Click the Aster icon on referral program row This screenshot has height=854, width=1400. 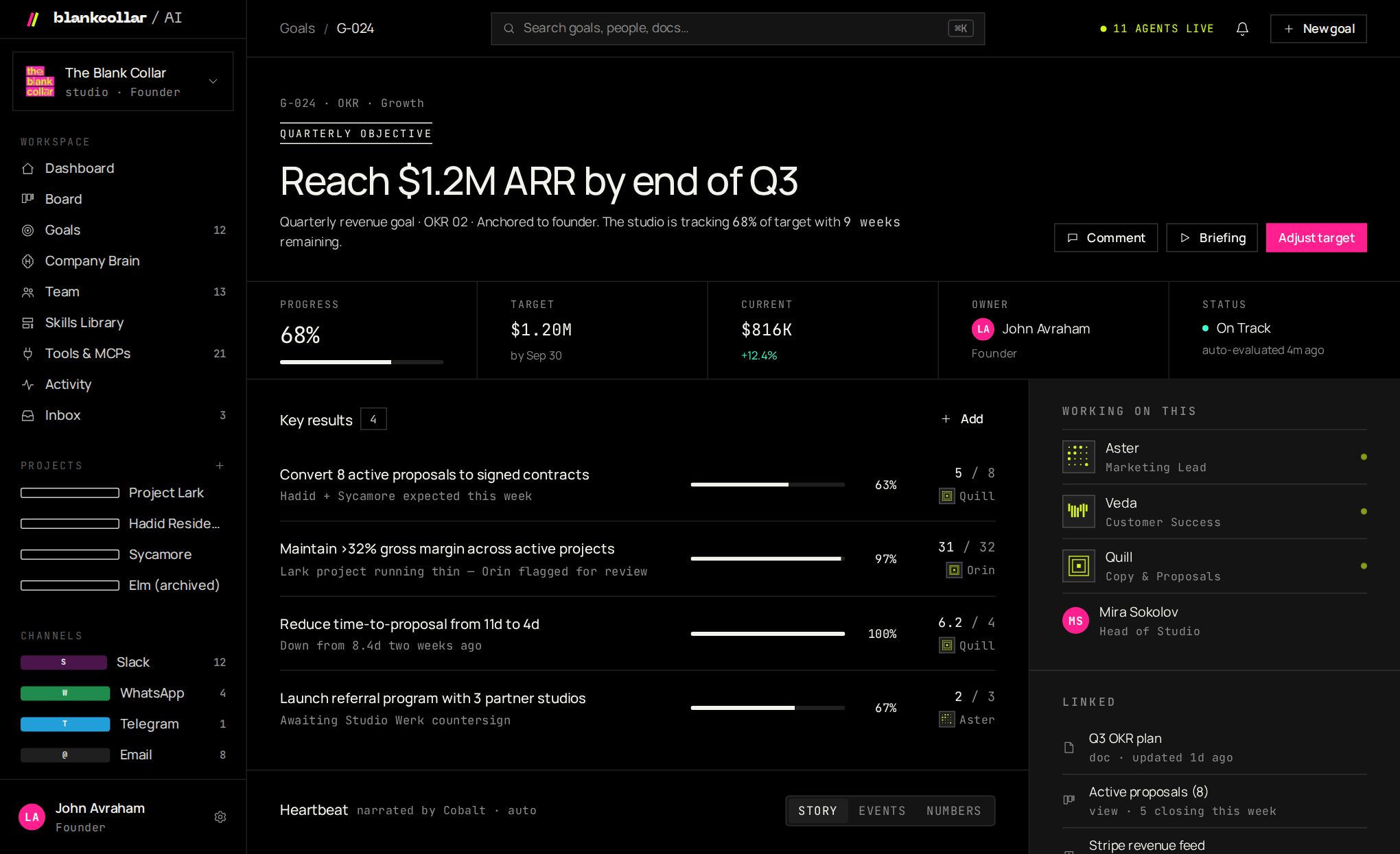click(x=946, y=720)
